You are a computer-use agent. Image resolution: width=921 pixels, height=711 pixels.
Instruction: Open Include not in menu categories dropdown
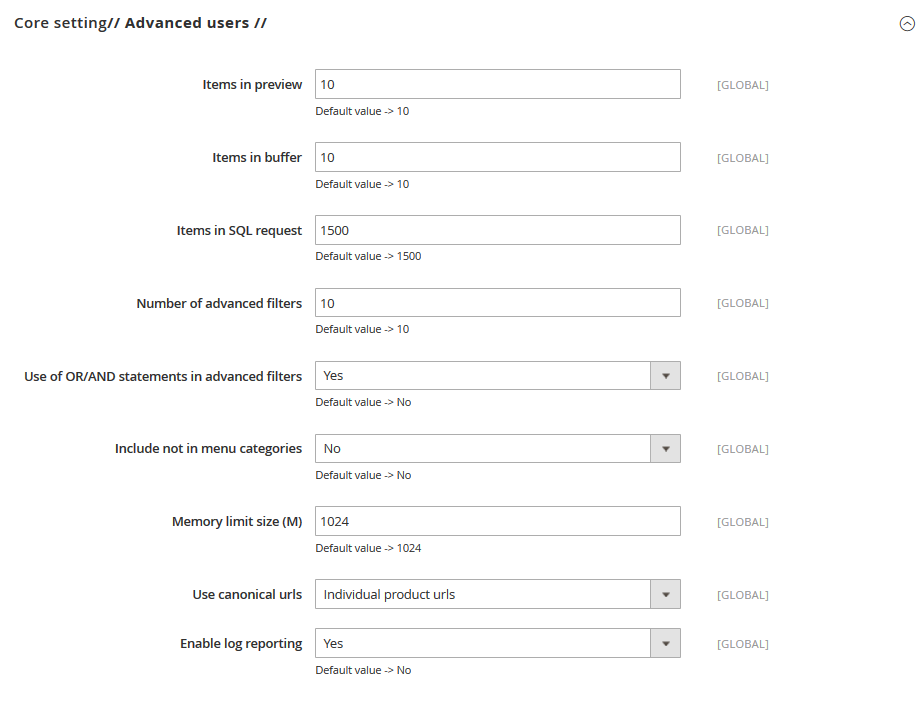(498, 448)
